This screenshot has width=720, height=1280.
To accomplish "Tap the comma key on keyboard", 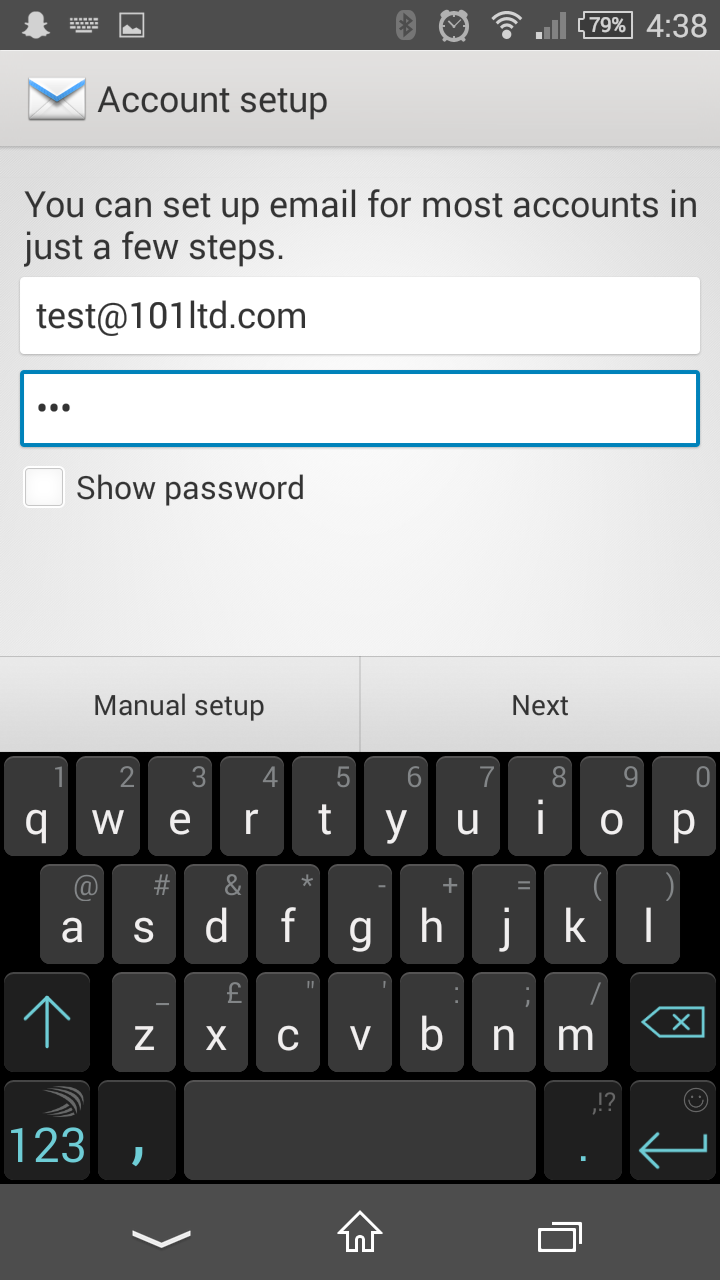I will click(137, 1131).
